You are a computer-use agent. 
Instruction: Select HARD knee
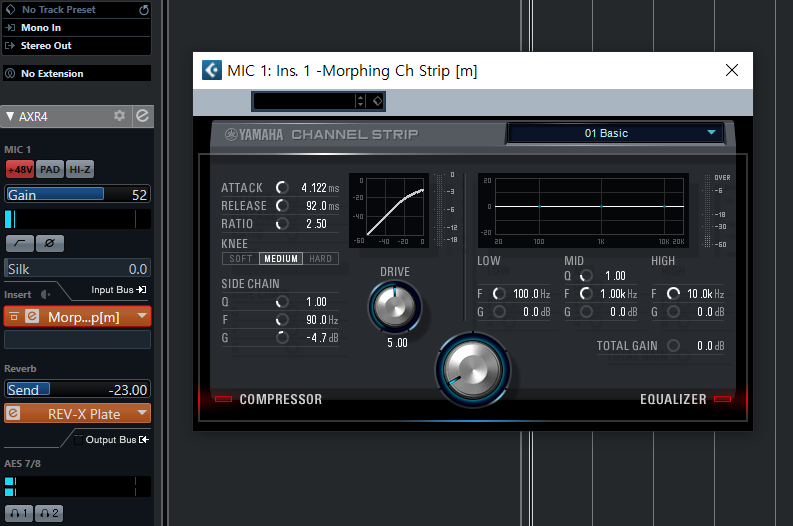coord(321,258)
